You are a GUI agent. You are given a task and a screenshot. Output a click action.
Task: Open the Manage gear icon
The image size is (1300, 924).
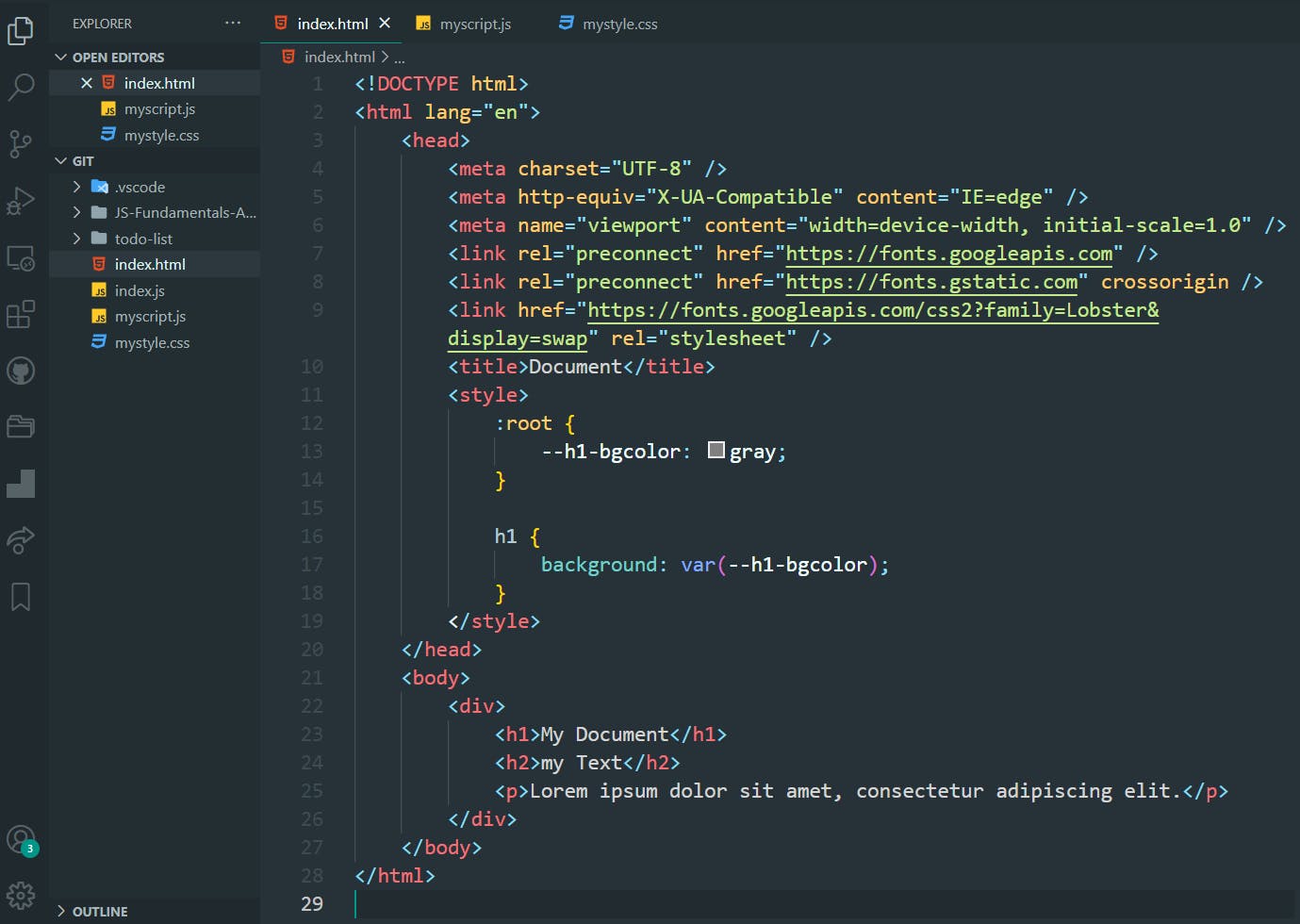(x=20, y=895)
